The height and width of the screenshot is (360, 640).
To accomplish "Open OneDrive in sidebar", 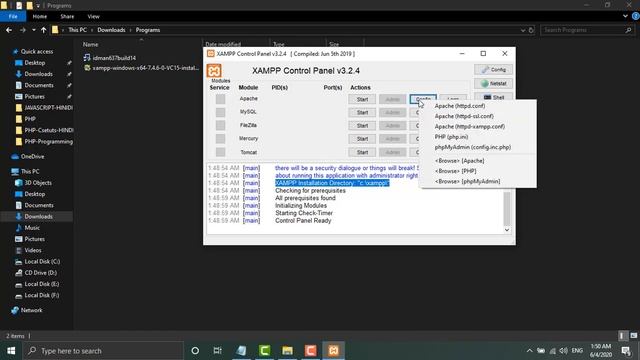I will point(28,156).
